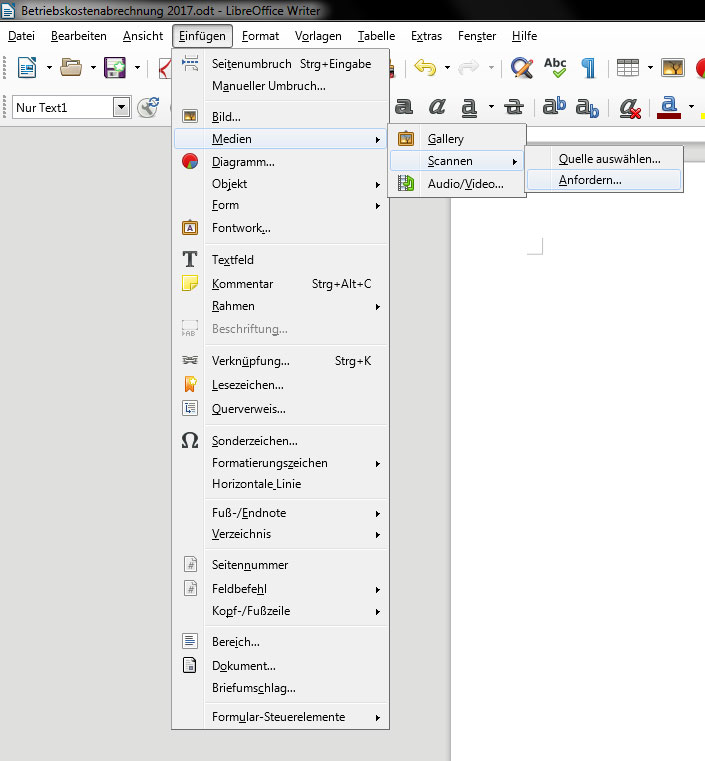Click the Audio/Video film icon

point(406,183)
